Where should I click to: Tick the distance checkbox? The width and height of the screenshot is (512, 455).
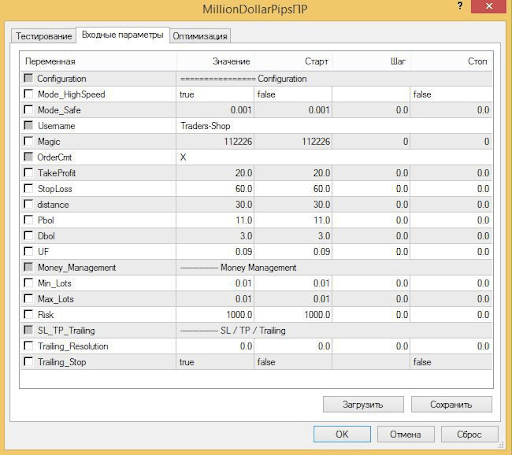click(29, 204)
